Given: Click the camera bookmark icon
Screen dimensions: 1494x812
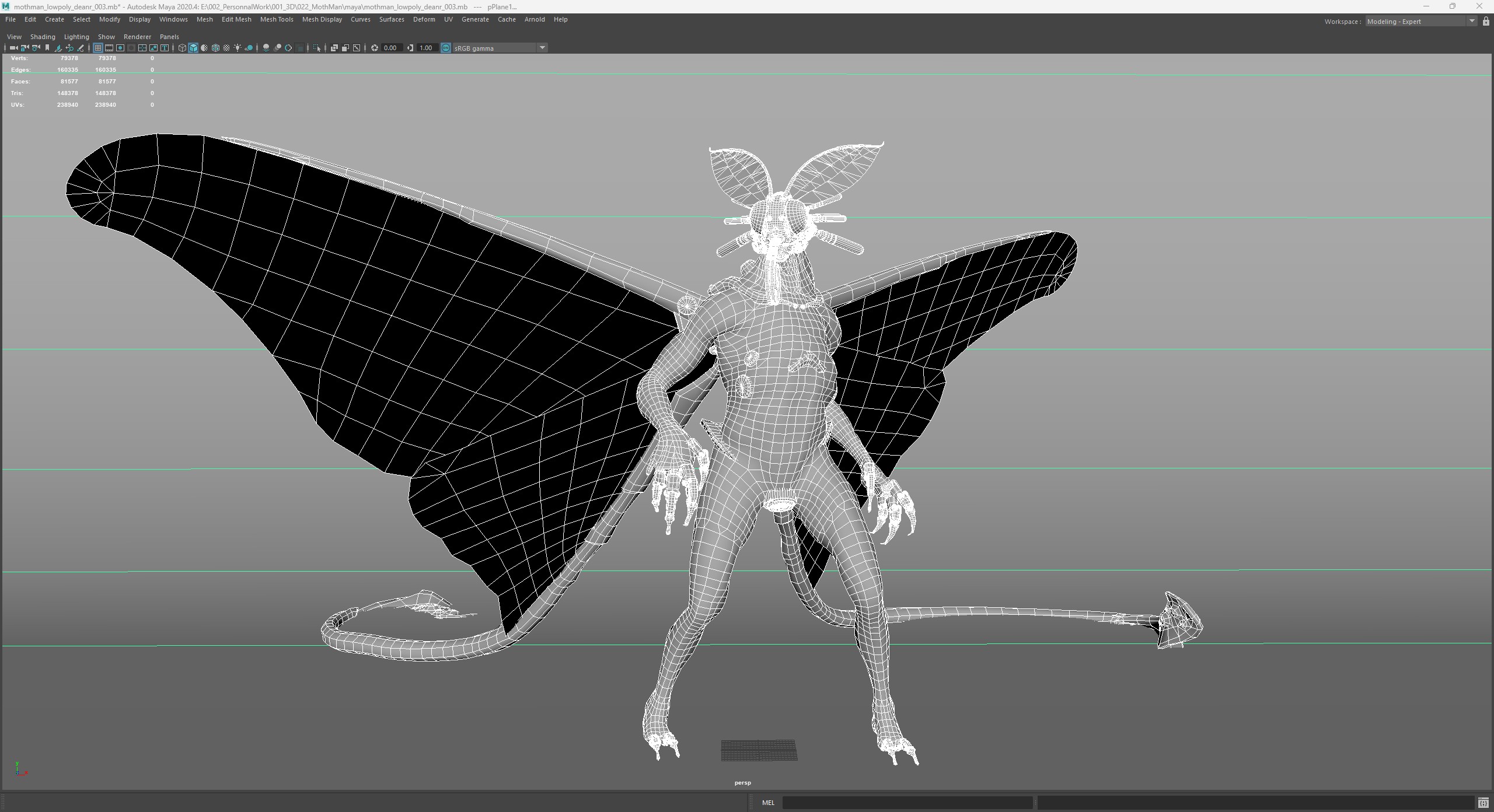Looking at the screenshot, I should tap(47, 48).
